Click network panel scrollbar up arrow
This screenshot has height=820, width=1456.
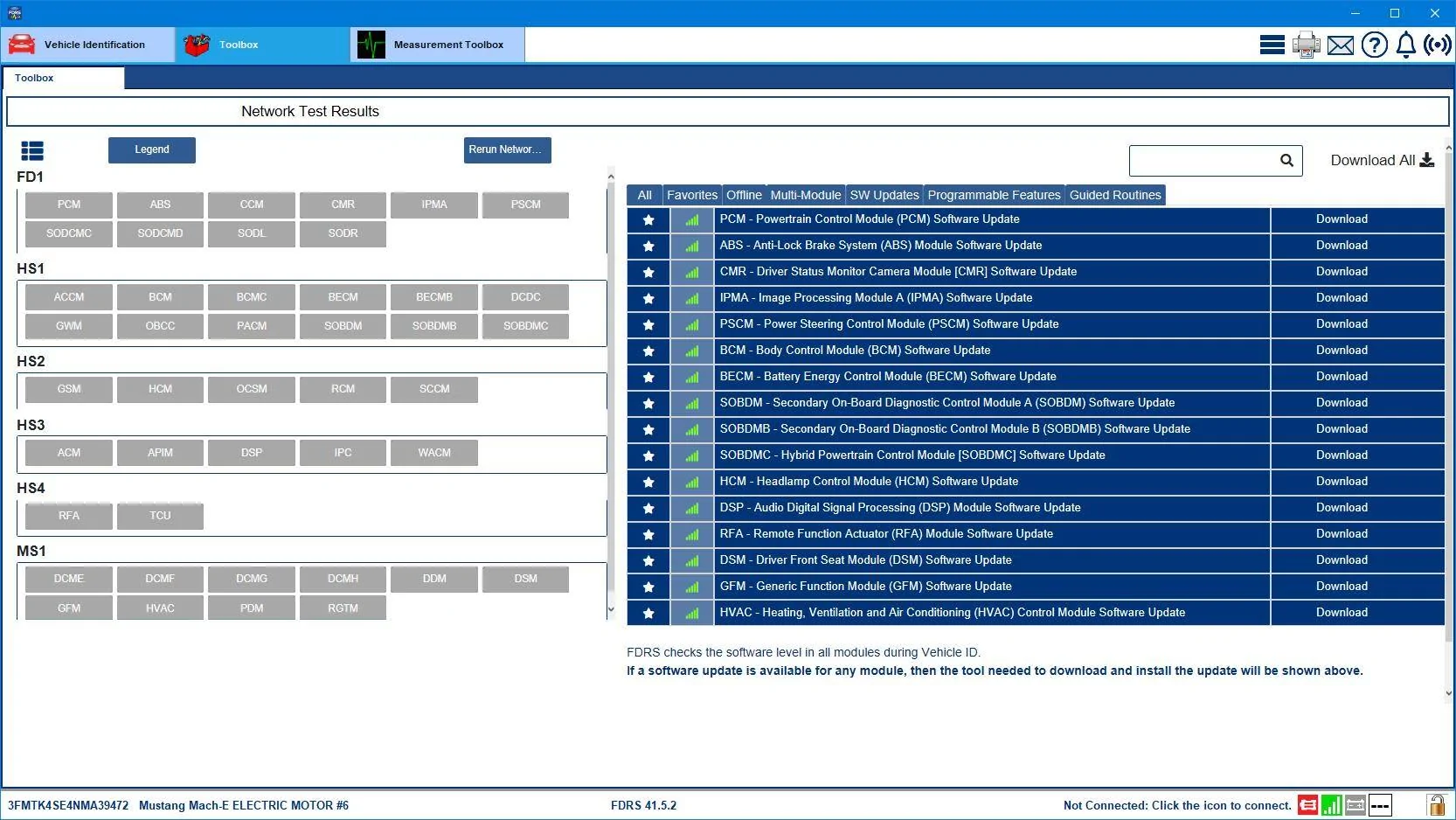(x=610, y=177)
